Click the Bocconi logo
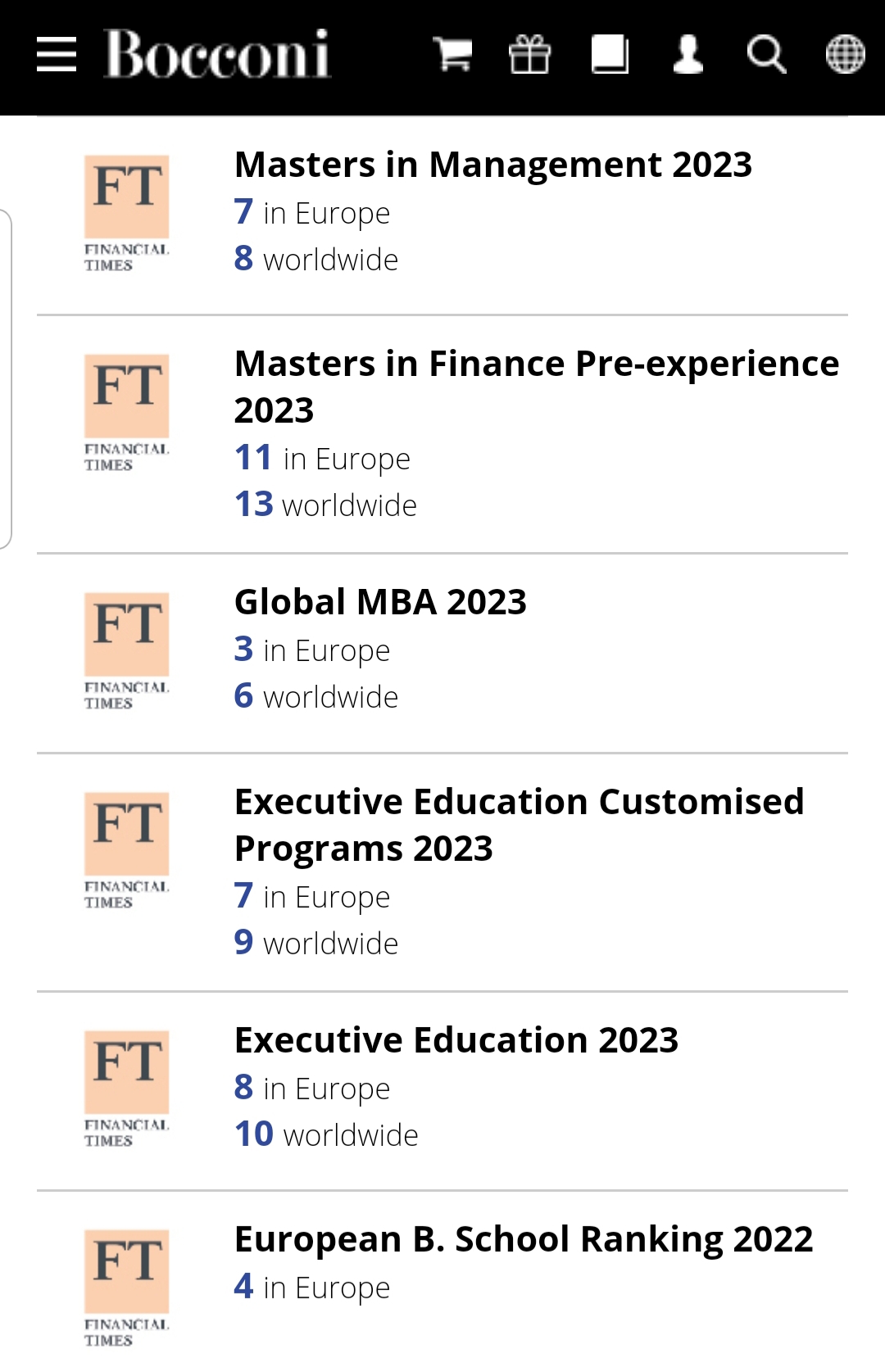Image resolution: width=885 pixels, height=1372 pixels. pyautogui.click(x=217, y=55)
